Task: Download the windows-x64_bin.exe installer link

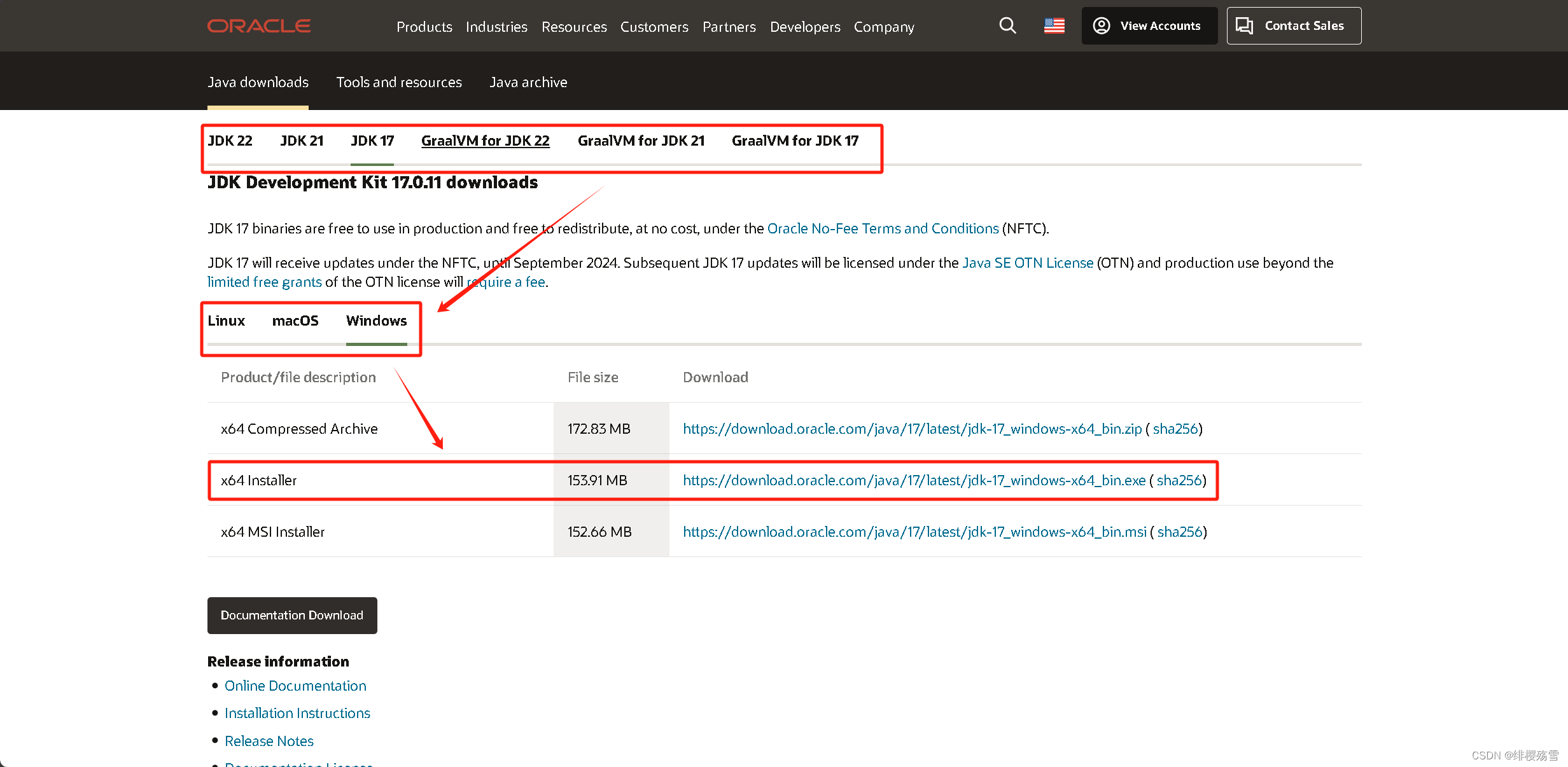Action: point(914,480)
